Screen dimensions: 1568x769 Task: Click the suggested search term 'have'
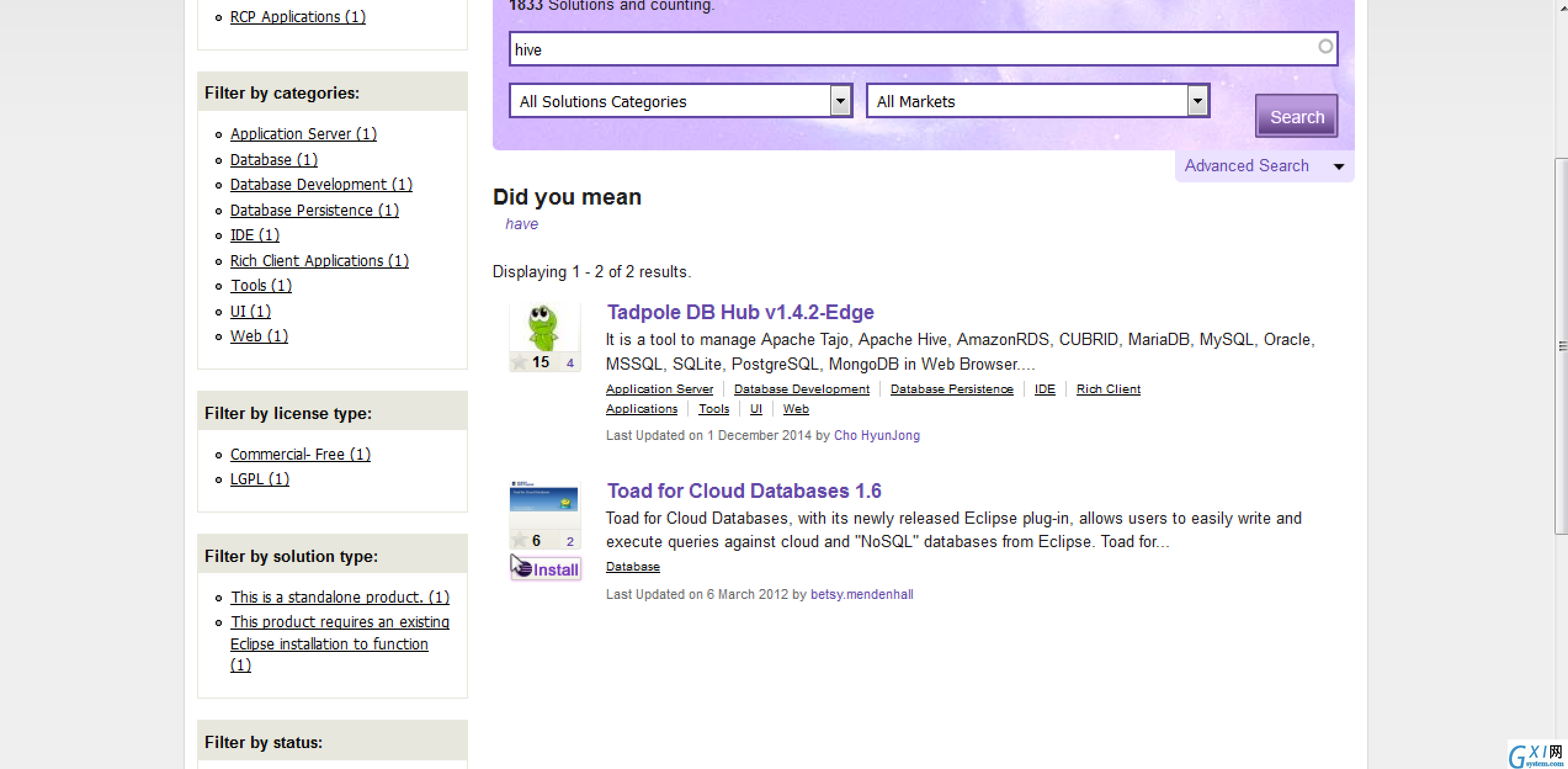pyautogui.click(x=521, y=223)
